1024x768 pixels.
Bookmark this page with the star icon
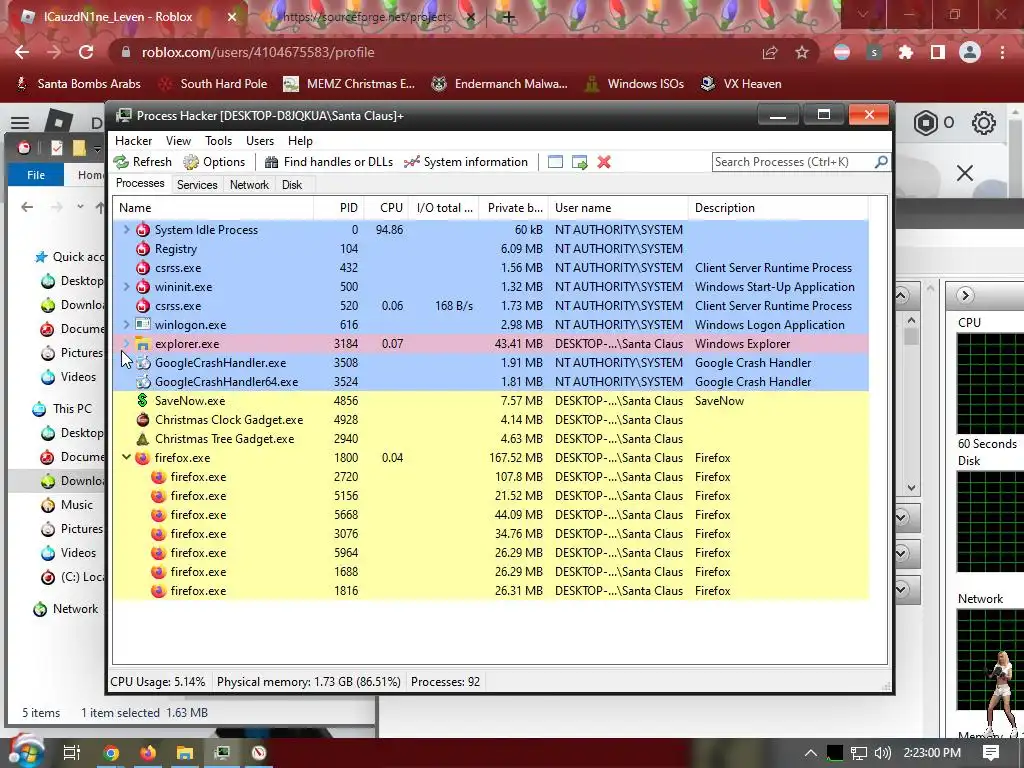pyautogui.click(x=802, y=52)
